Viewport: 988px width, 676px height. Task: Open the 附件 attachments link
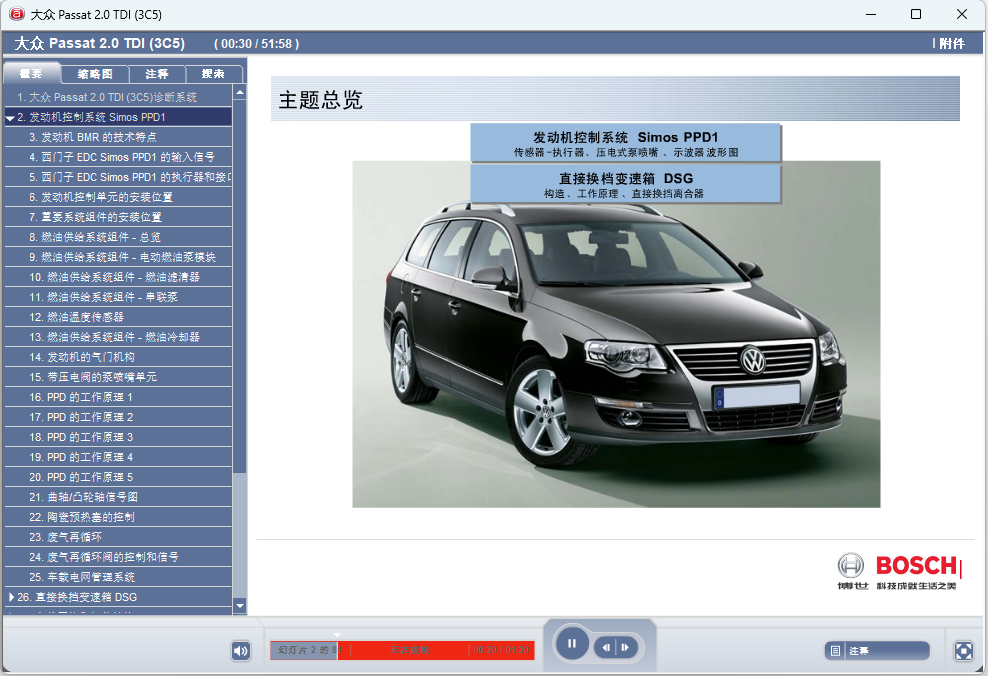click(951, 43)
